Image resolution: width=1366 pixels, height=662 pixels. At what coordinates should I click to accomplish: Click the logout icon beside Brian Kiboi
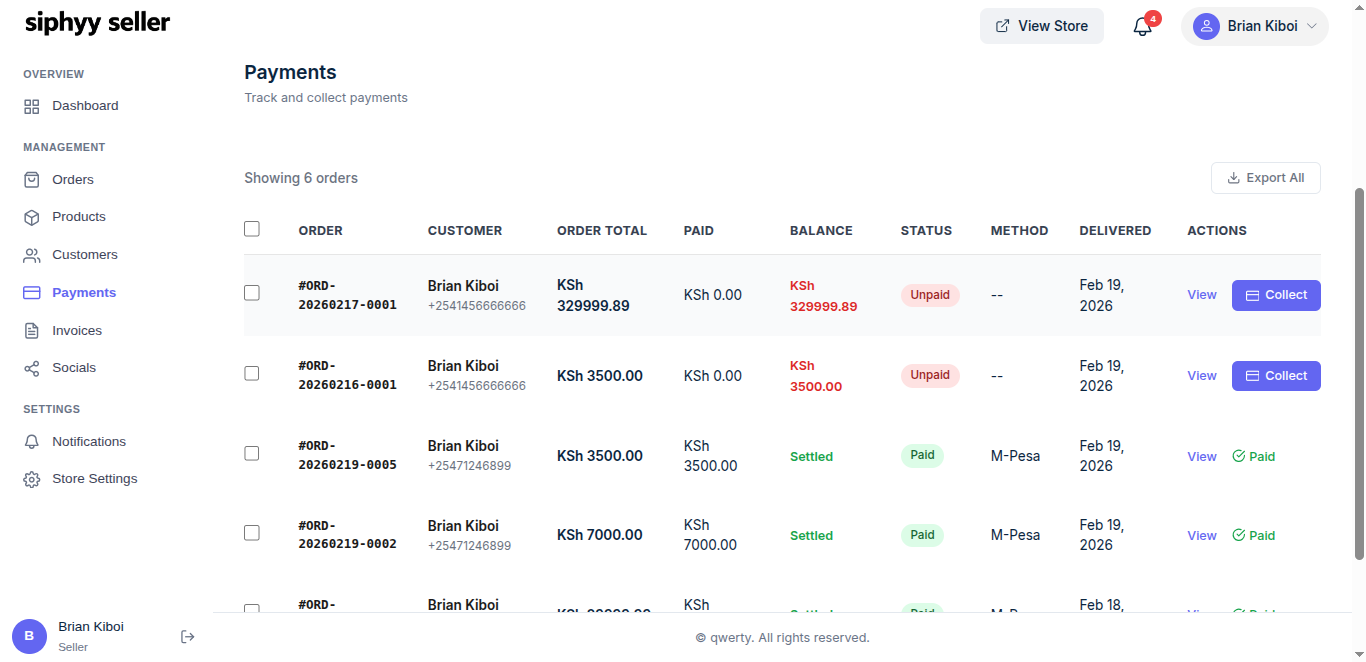point(187,636)
